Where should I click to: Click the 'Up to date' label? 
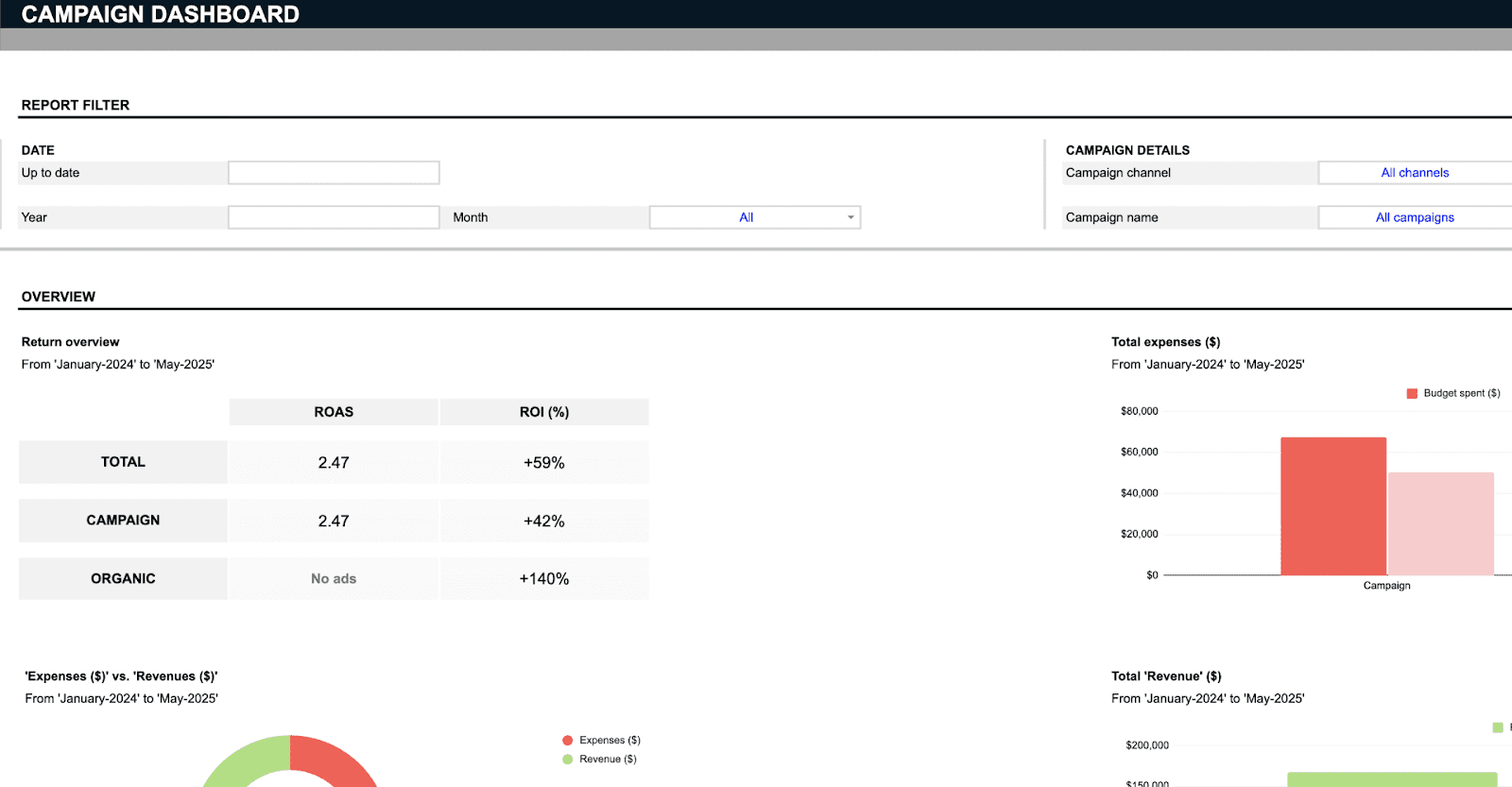[50, 173]
